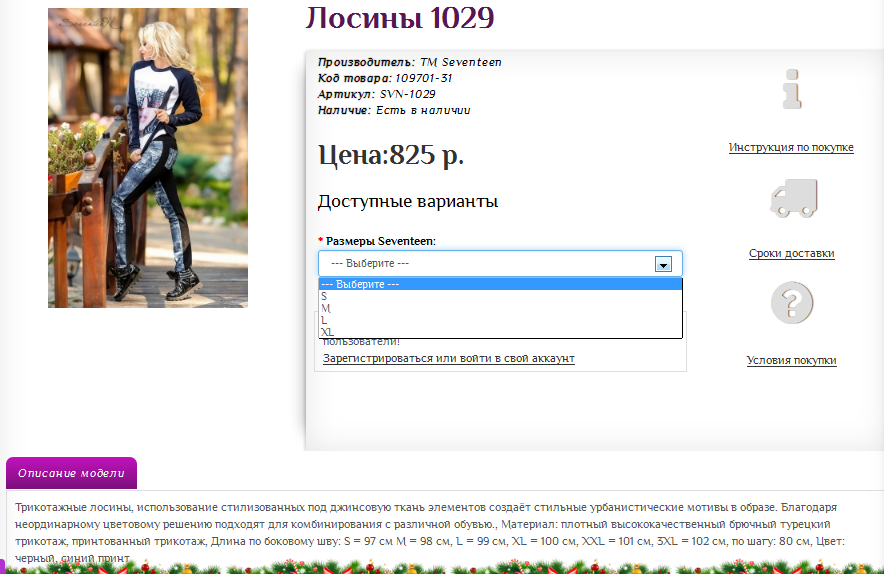Click the size dropdown arrow button

pyautogui.click(x=662, y=264)
